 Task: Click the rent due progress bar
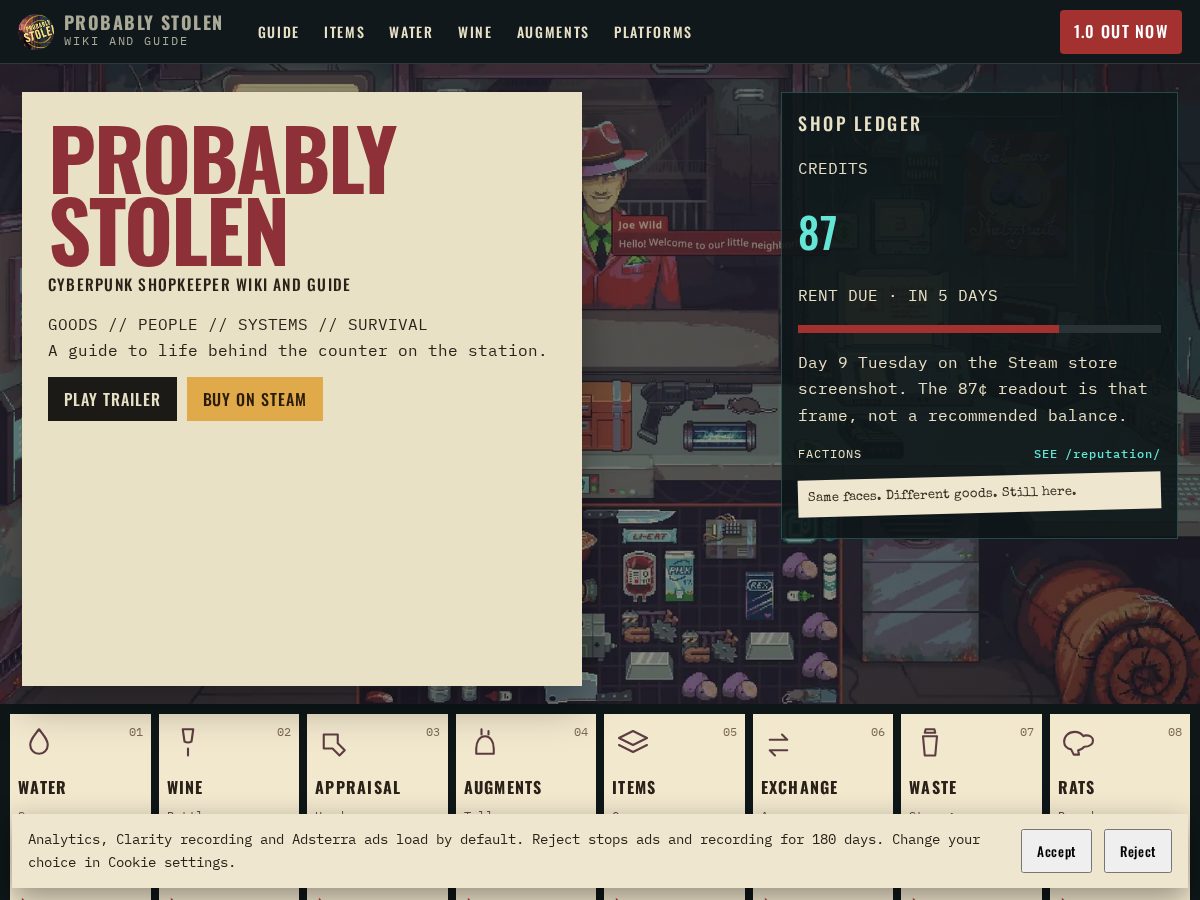pyautogui.click(x=979, y=329)
